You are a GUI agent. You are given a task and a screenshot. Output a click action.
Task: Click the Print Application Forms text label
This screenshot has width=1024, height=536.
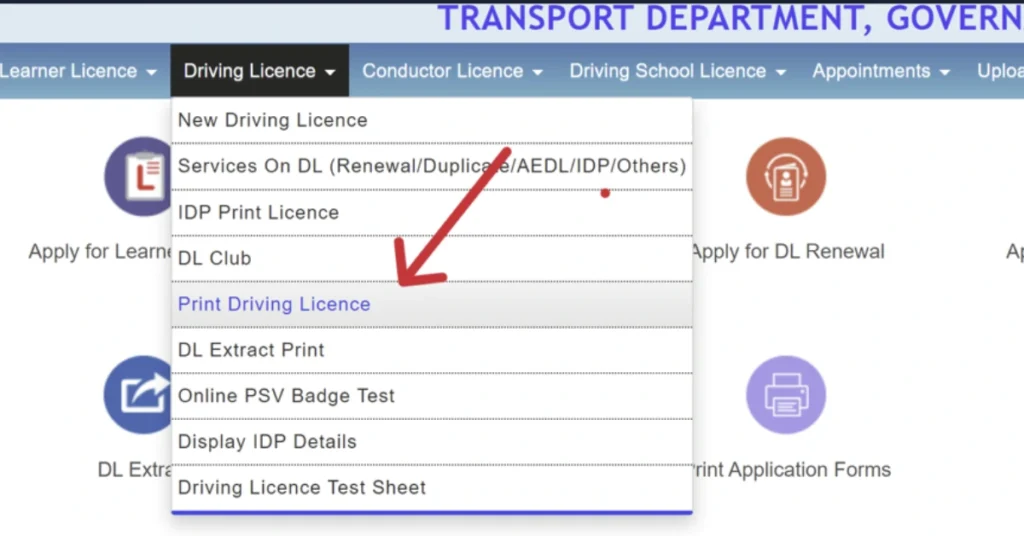pos(790,469)
